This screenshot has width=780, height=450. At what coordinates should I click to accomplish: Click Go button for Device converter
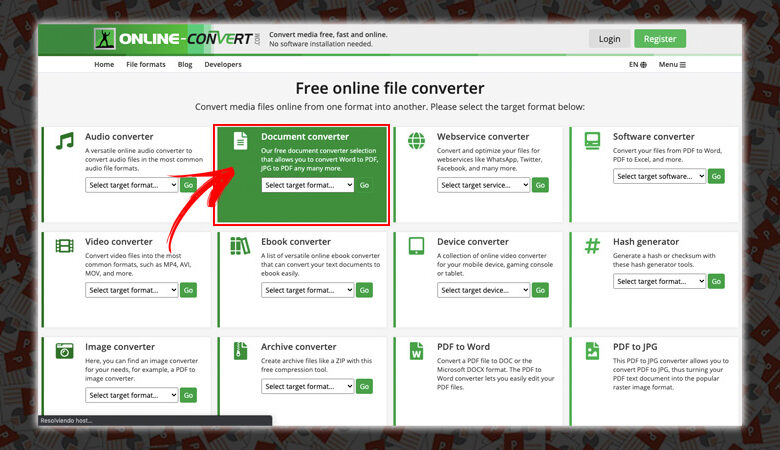coord(540,290)
